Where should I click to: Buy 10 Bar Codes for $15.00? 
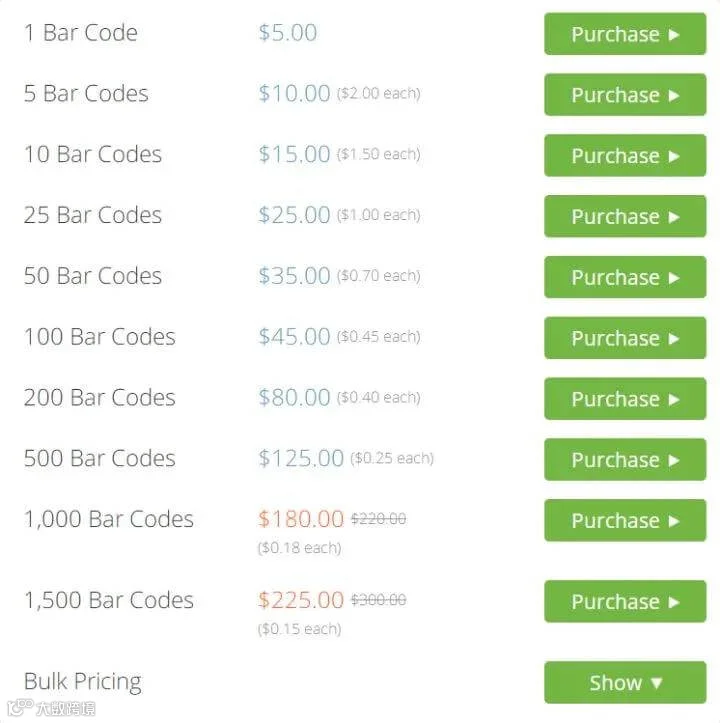click(x=625, y=155)
